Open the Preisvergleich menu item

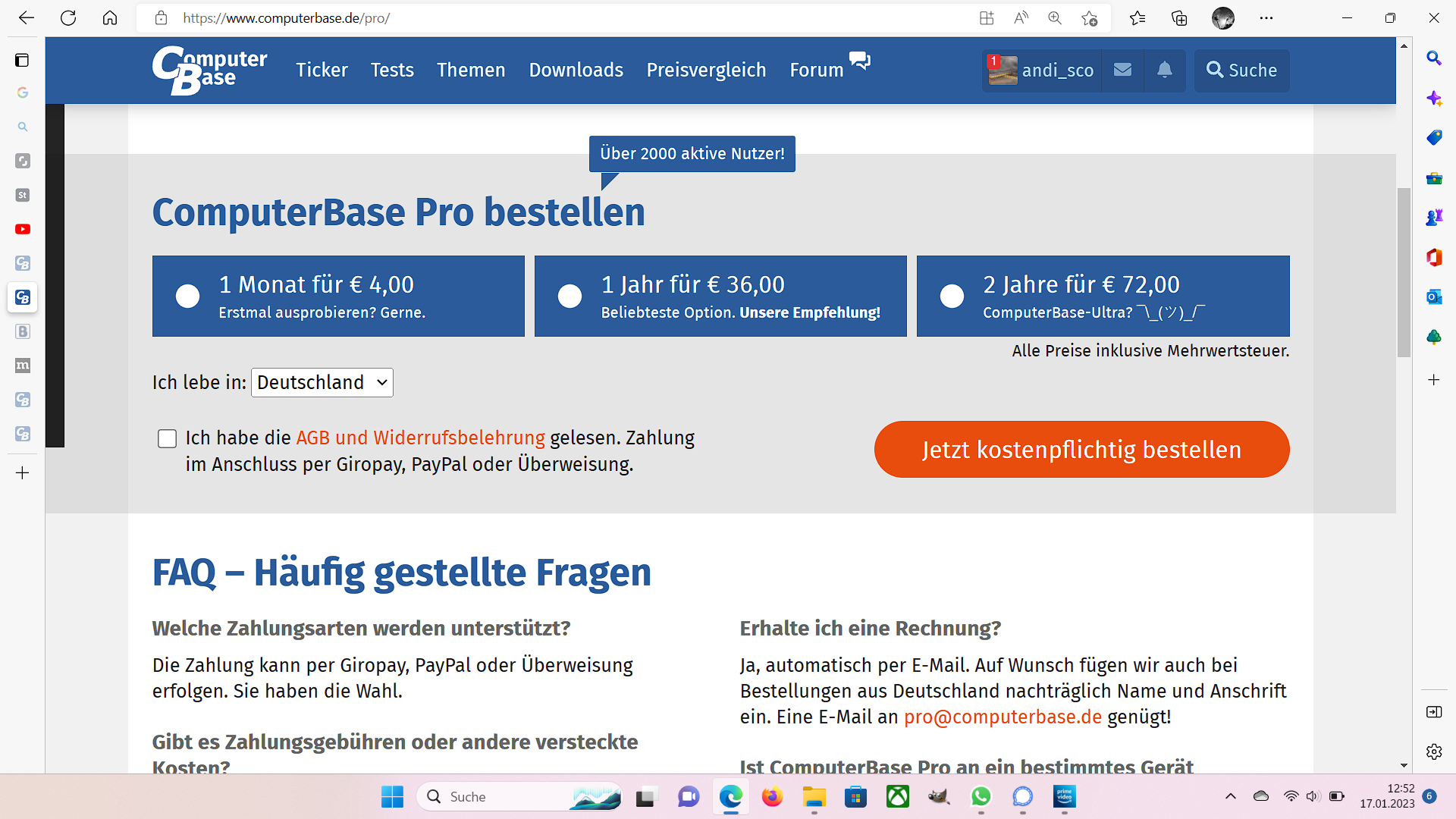[x=705, y=70]
